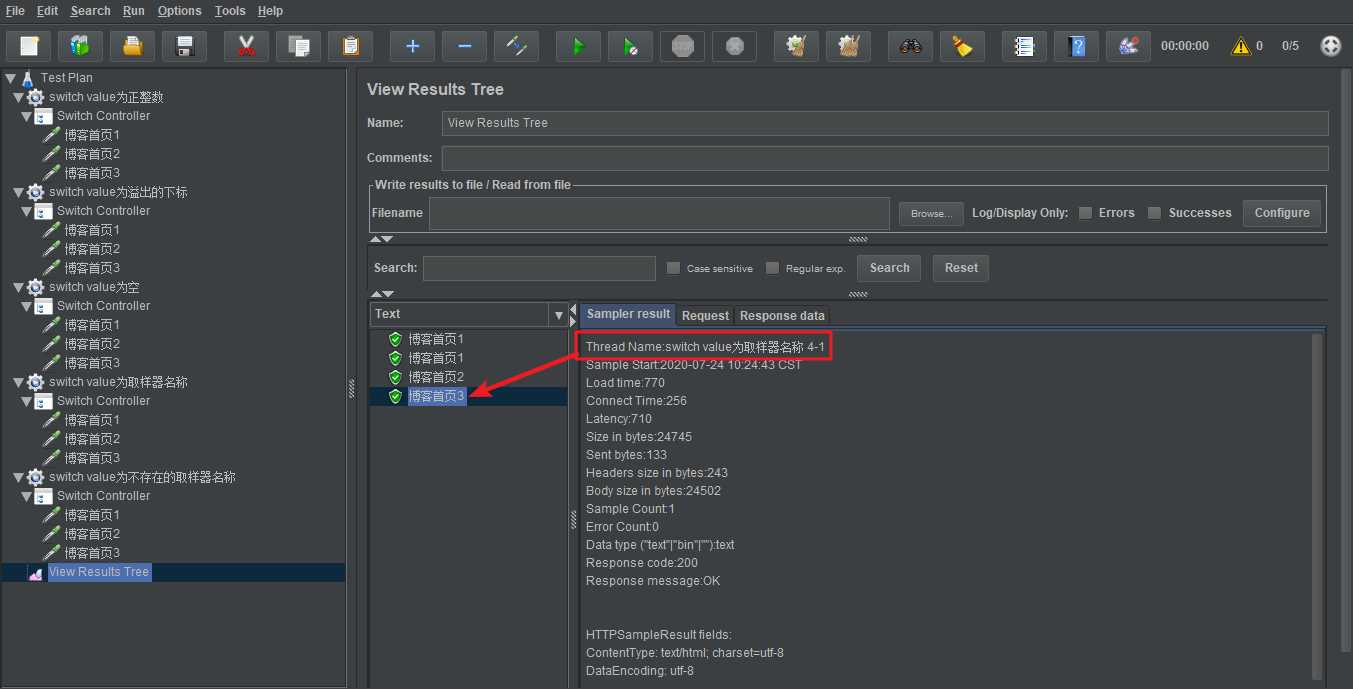This screenshot has height=689, width=1353.
Task: Click the plus Expand All icon
Action: pos(412,46)
